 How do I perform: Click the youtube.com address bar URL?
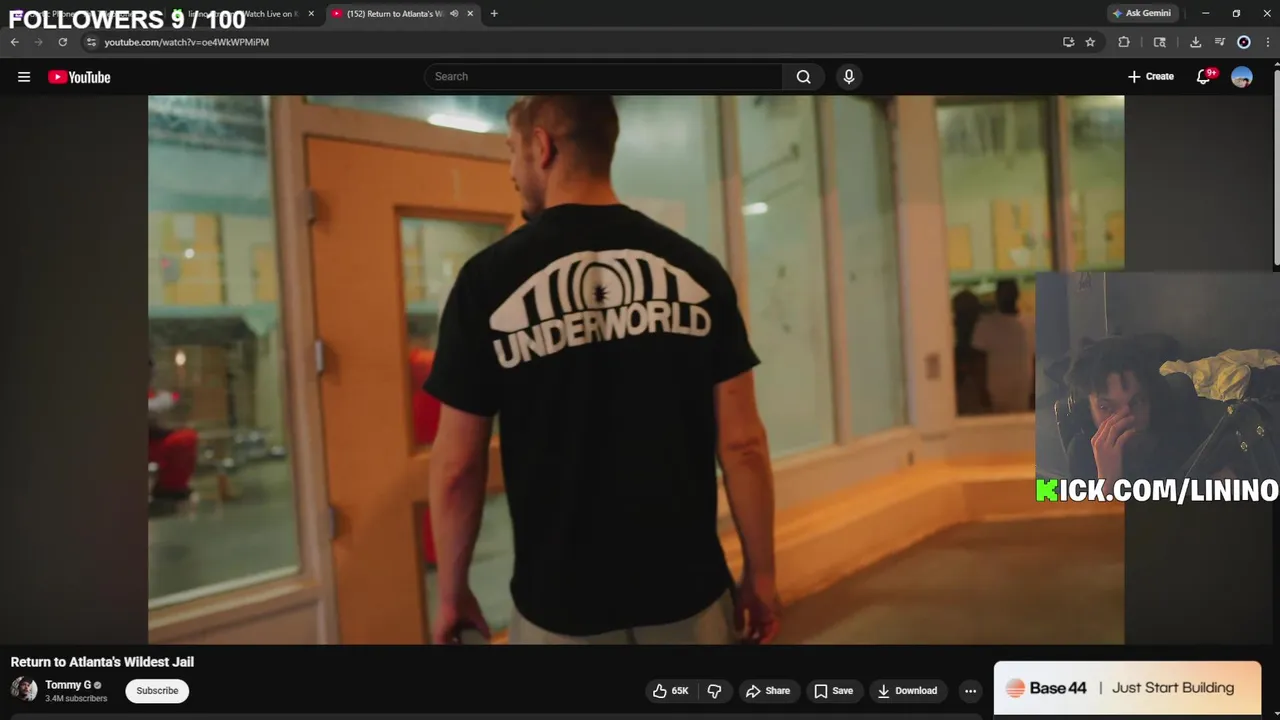pos(187,42)
